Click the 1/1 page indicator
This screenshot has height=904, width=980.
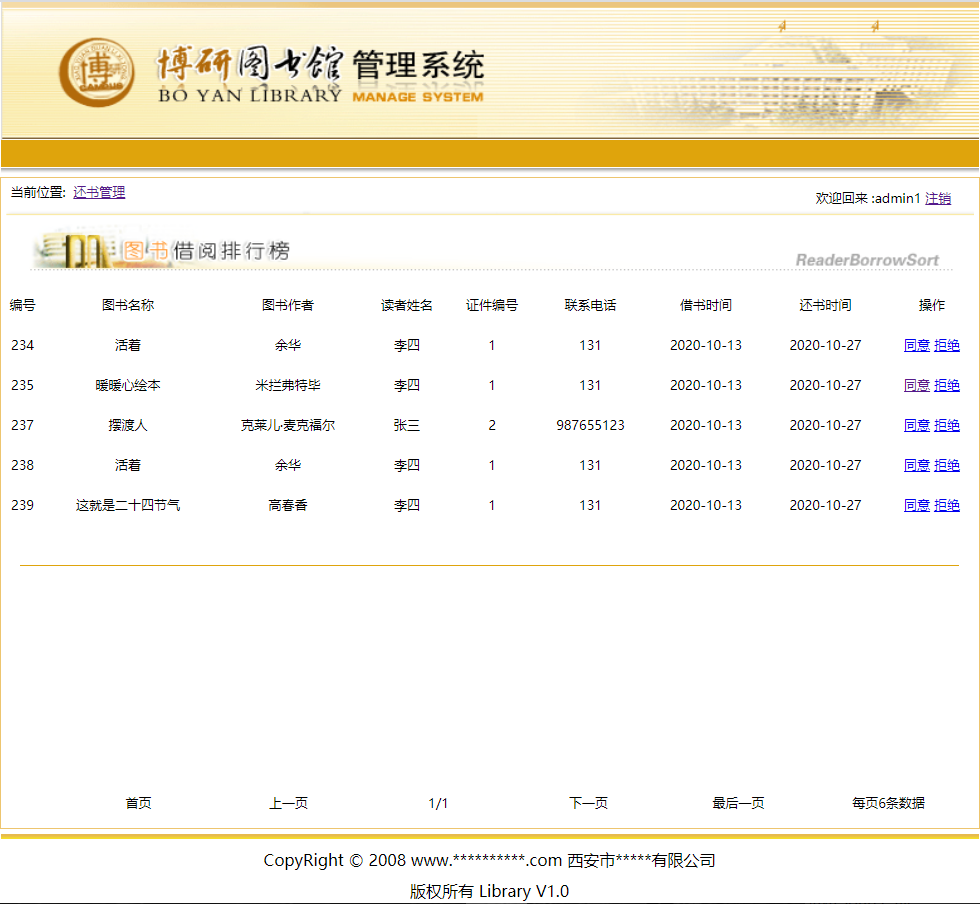coord(438,803)
